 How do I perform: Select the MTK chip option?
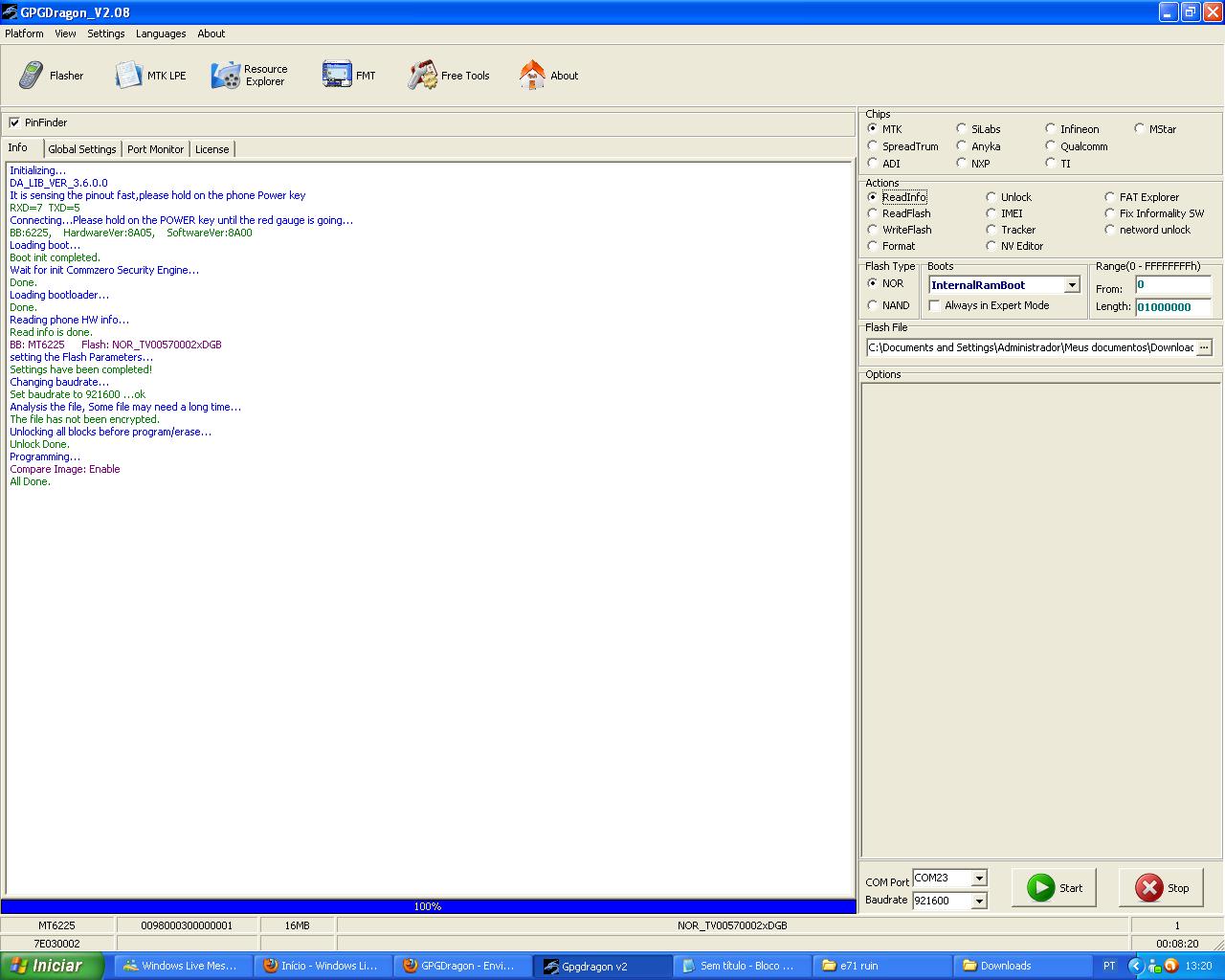coord(872,128)
